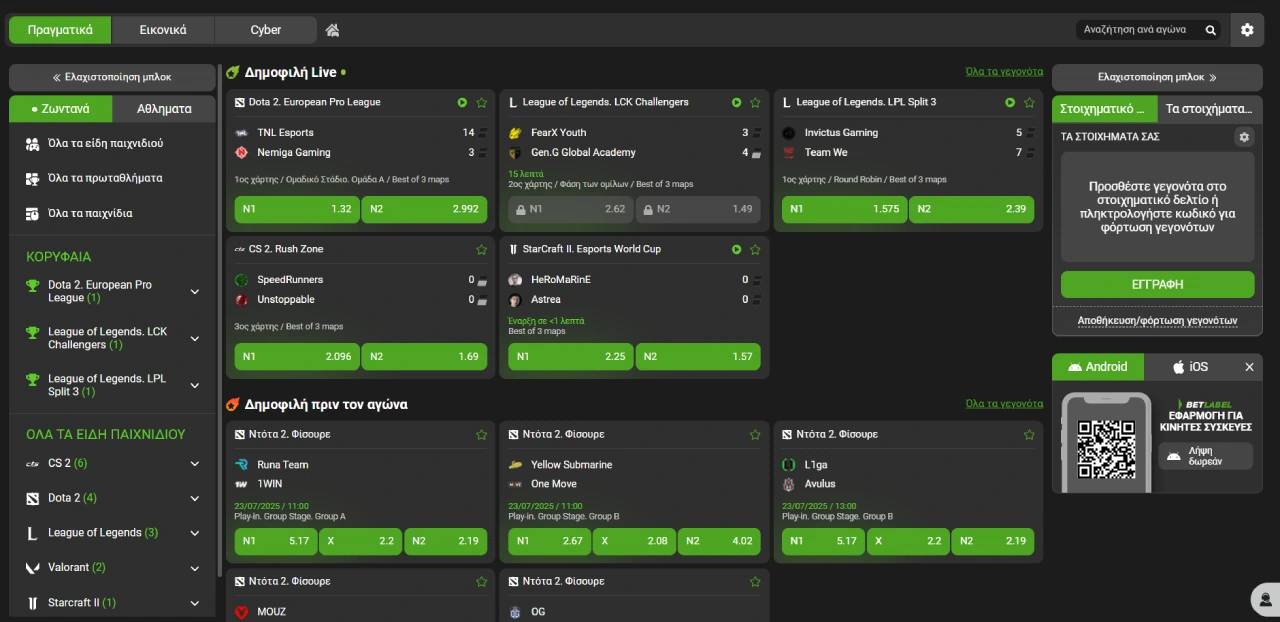
Task: Close the mobile app promo panel
Action: click(1249, 367)
